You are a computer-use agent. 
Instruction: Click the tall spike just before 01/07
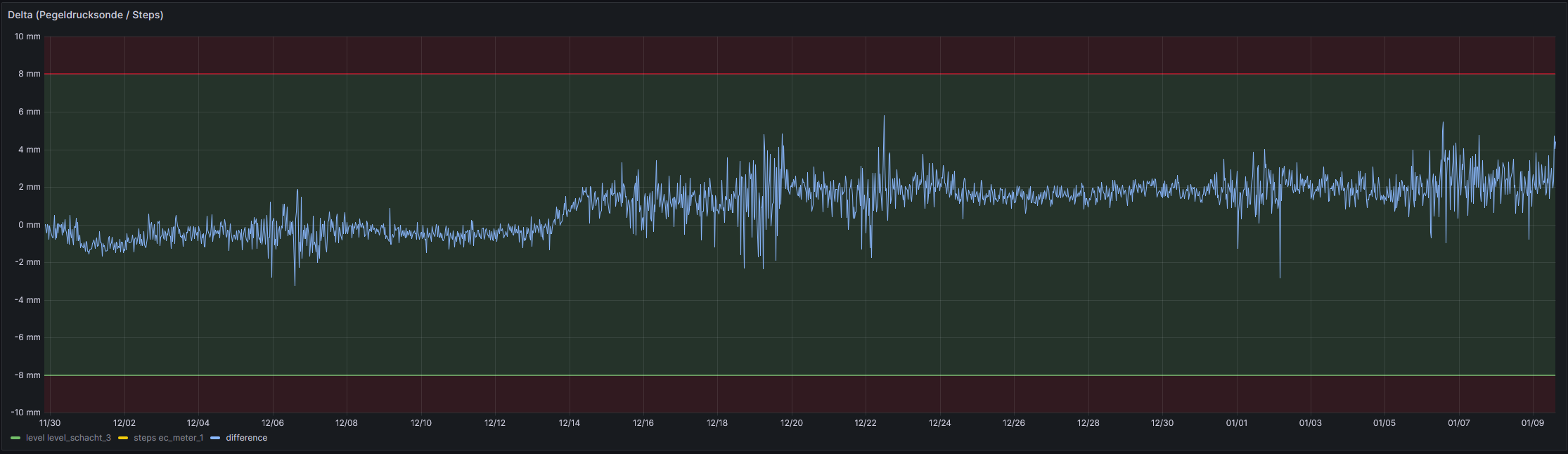1443,124
